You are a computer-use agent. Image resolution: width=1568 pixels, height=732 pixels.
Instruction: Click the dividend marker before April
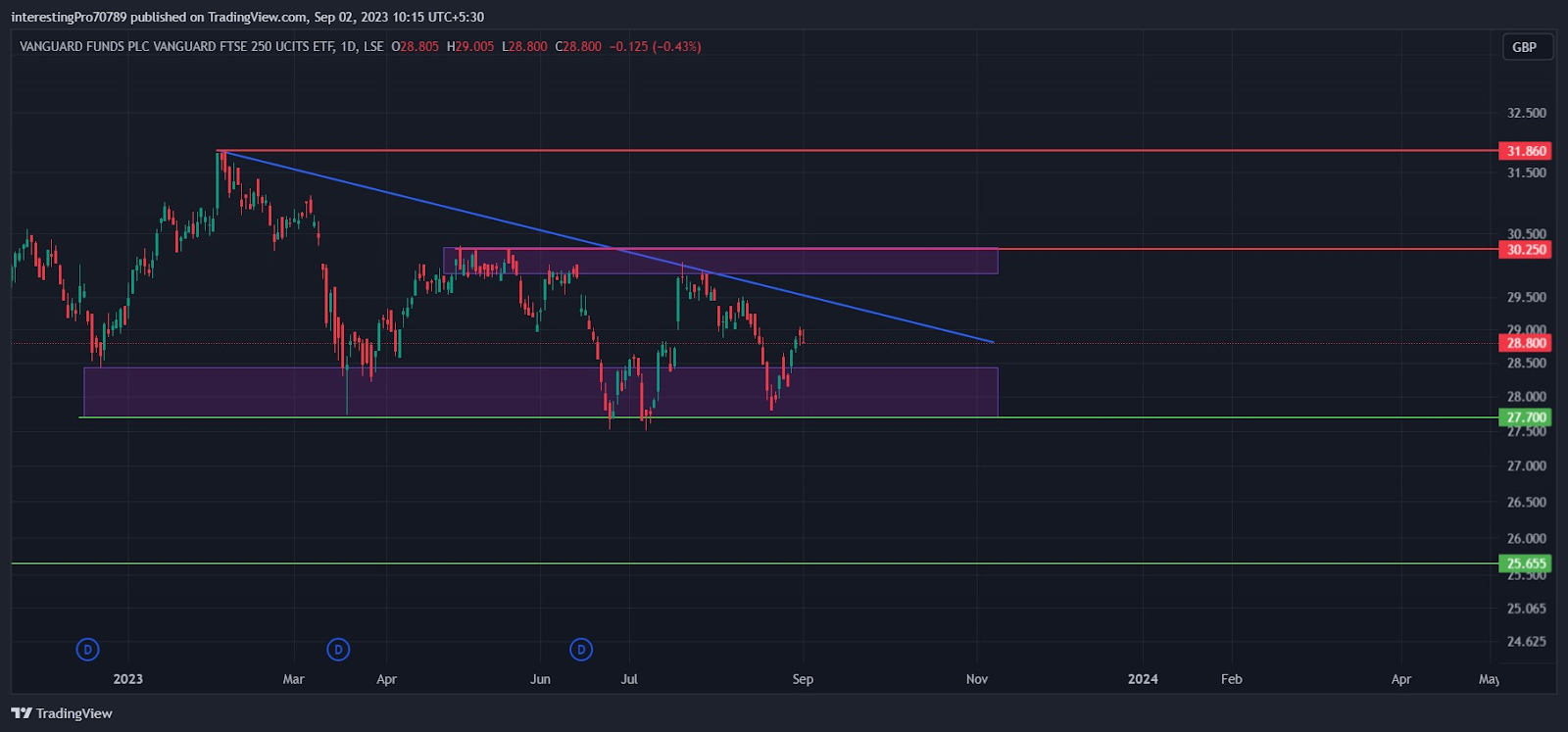(338, 649)
